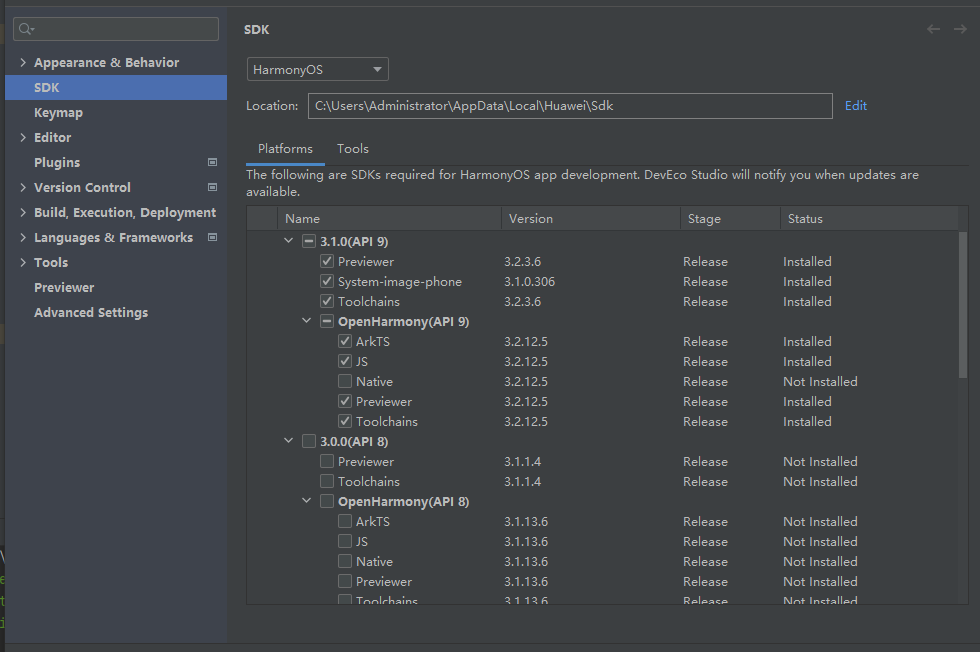This screenshot has width=980, height=652.
Task: Click the project-level icon beside Languages & Frameworks
Action: tap(212, 238)
